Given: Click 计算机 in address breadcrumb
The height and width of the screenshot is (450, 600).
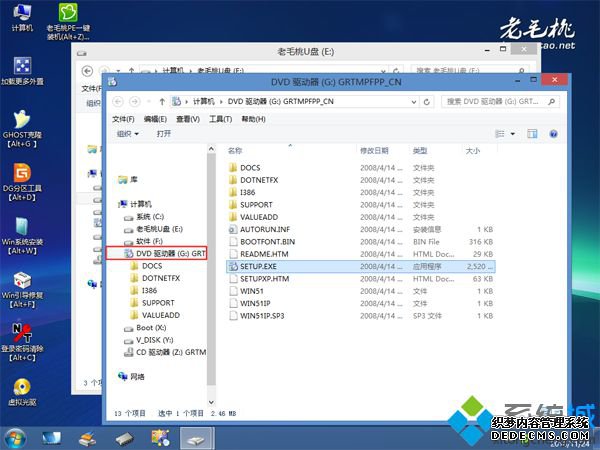Looking at the screenshot, I should point(204,101).
